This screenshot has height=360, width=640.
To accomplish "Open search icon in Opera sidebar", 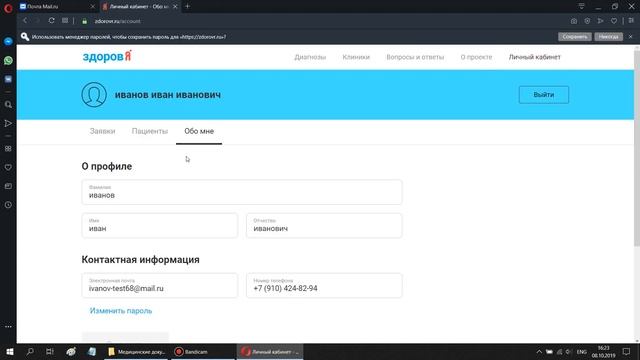I will (x=8, y=105).
